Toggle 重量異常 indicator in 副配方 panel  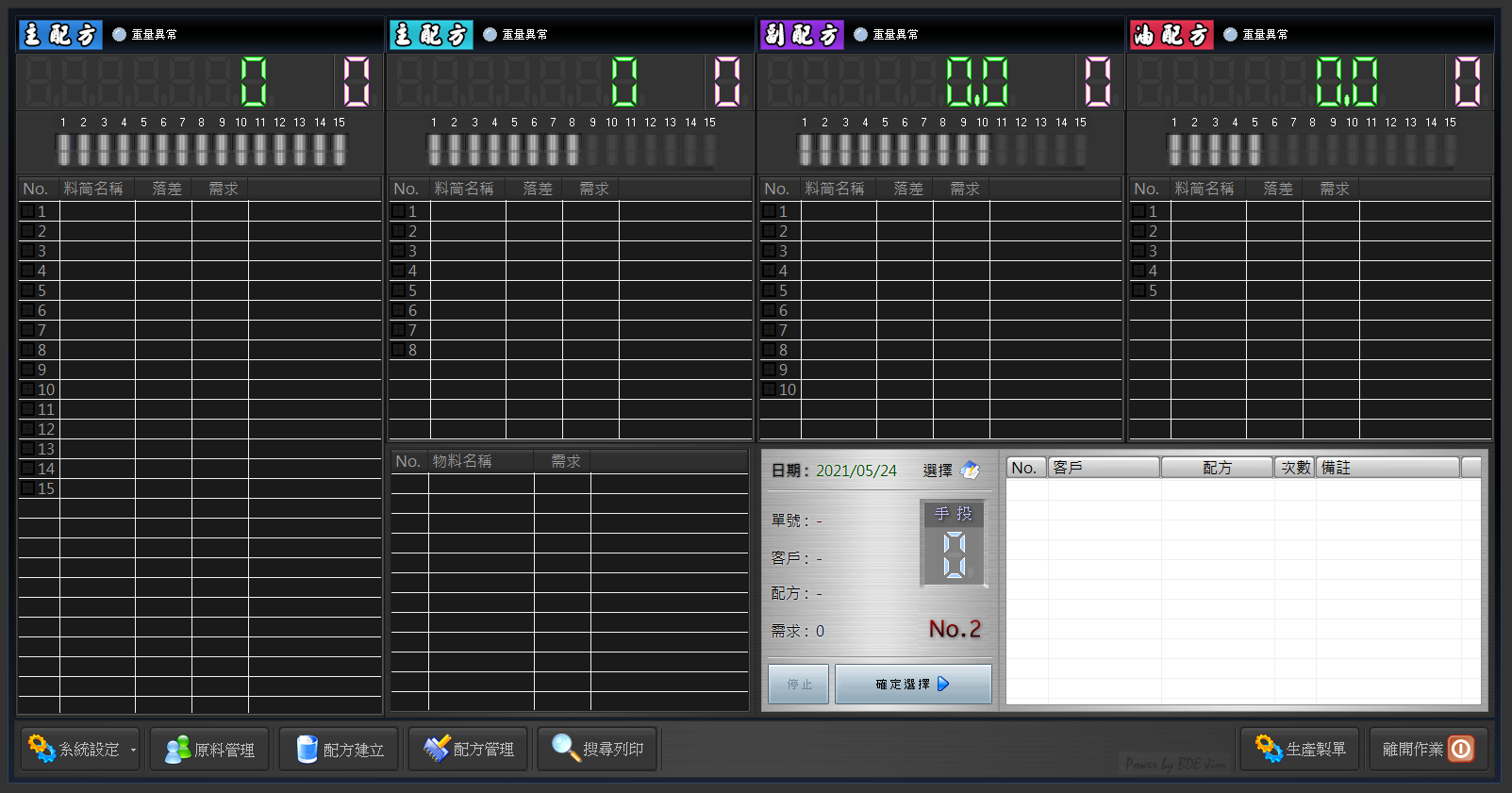pyautogui.click(x=860, y=35)
